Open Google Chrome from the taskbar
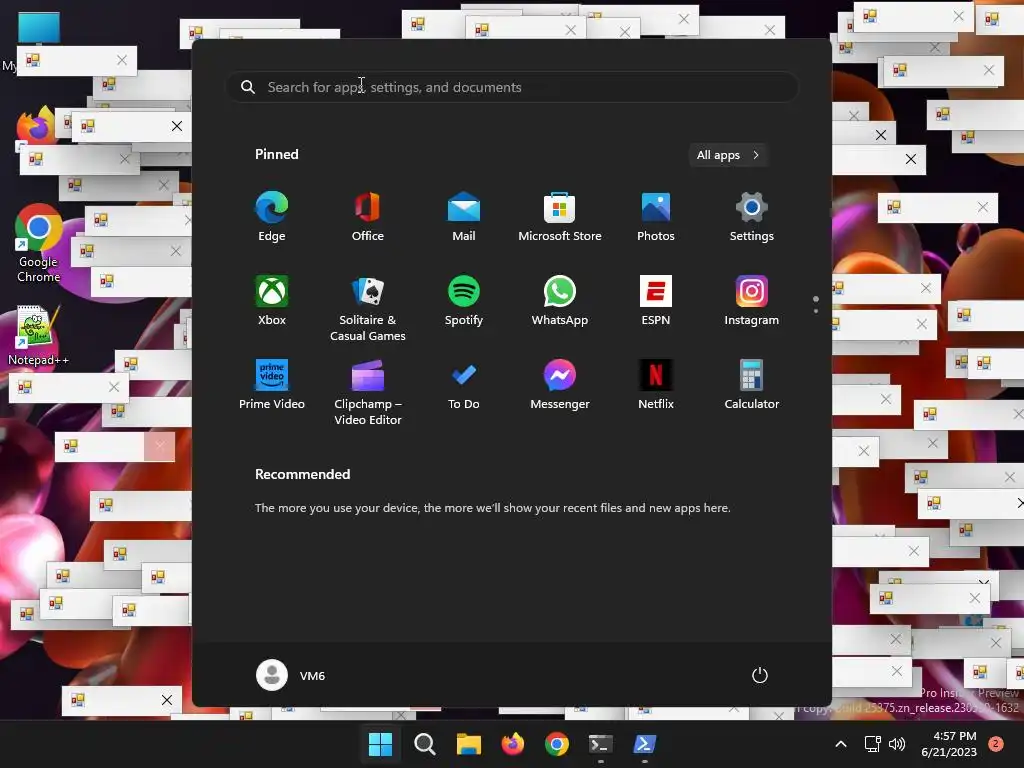The width and height of the screenshot is (1024, 768). click(x=556, y=744)
